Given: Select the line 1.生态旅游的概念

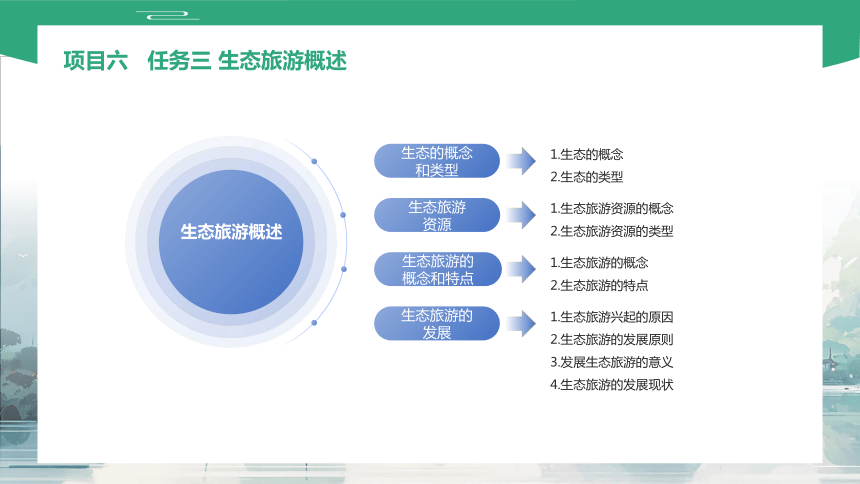Looking at the screenshot, I should 599,262.
